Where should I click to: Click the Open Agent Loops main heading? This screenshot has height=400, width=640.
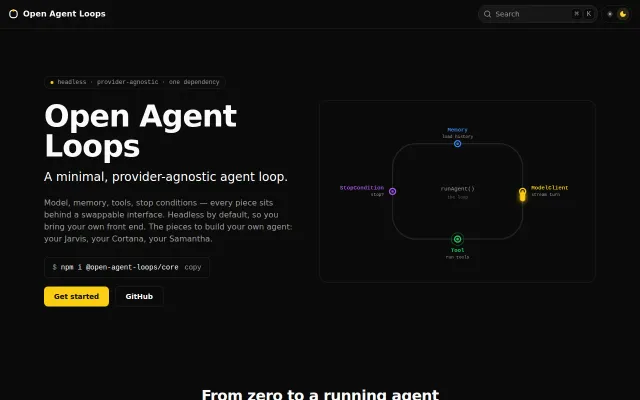140,131
